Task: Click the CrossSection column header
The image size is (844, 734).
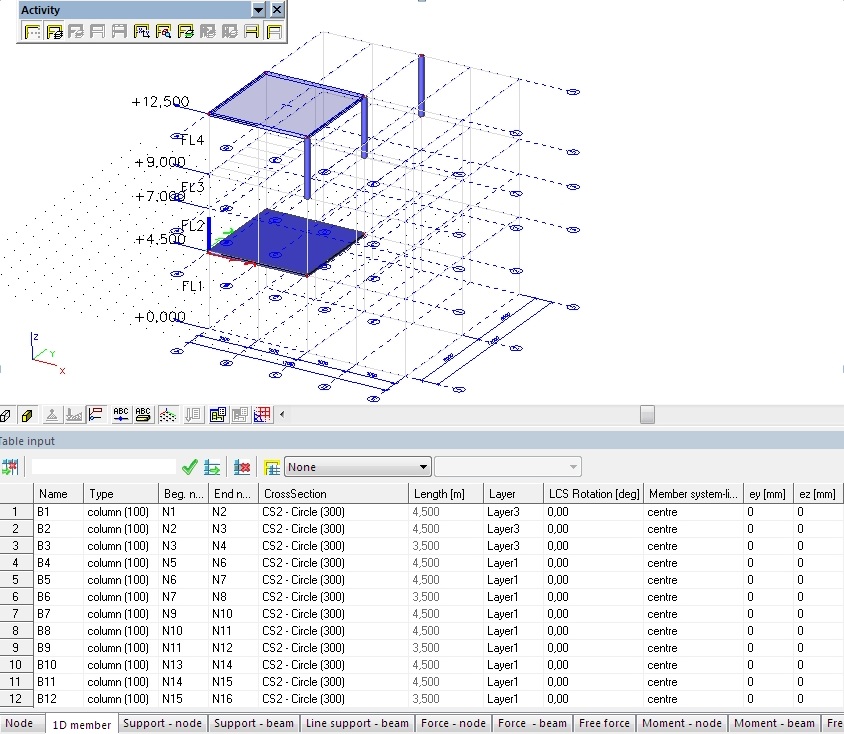Action: pos(334,493)
